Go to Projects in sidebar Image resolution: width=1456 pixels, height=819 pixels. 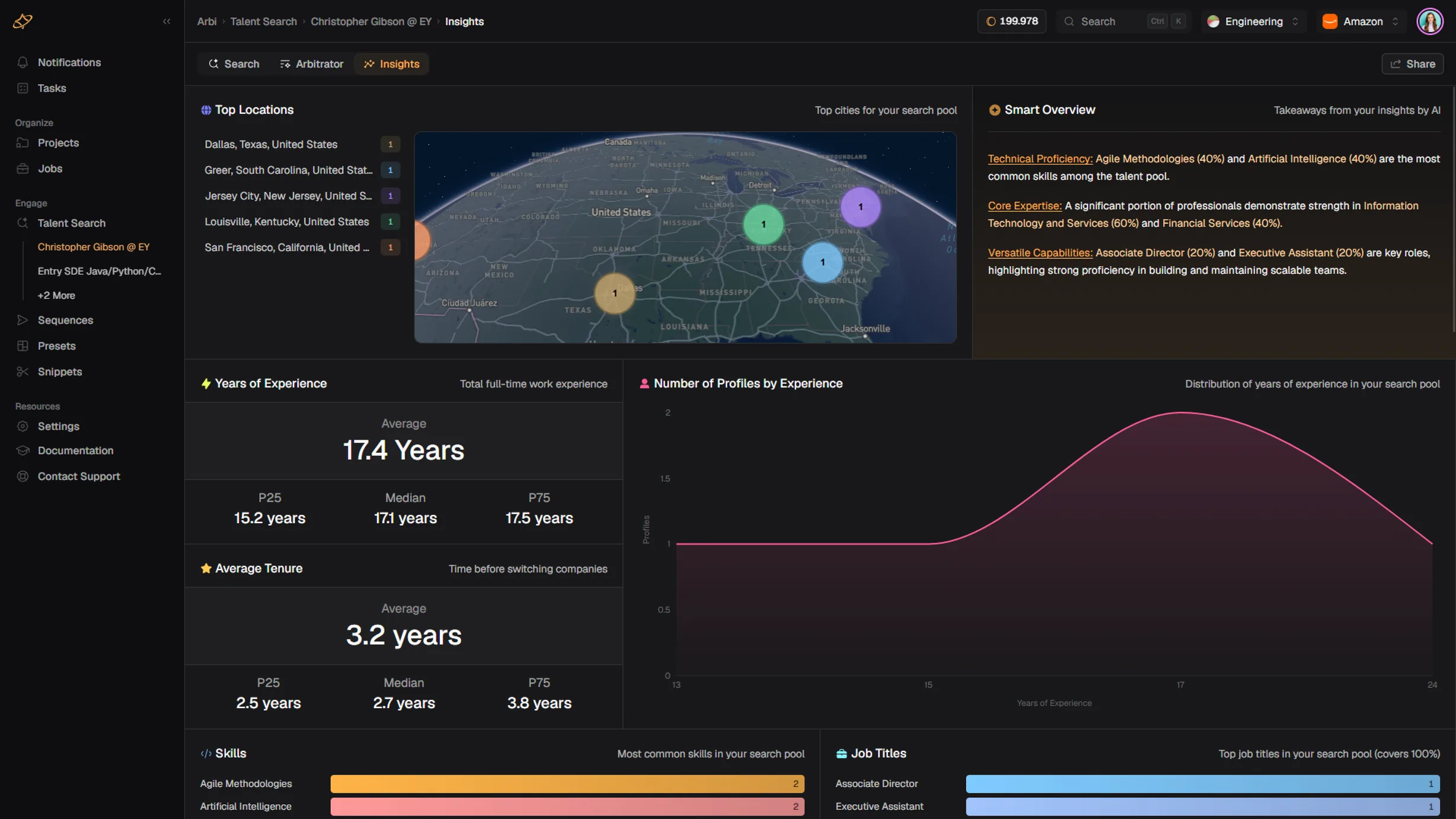point(58,143)
